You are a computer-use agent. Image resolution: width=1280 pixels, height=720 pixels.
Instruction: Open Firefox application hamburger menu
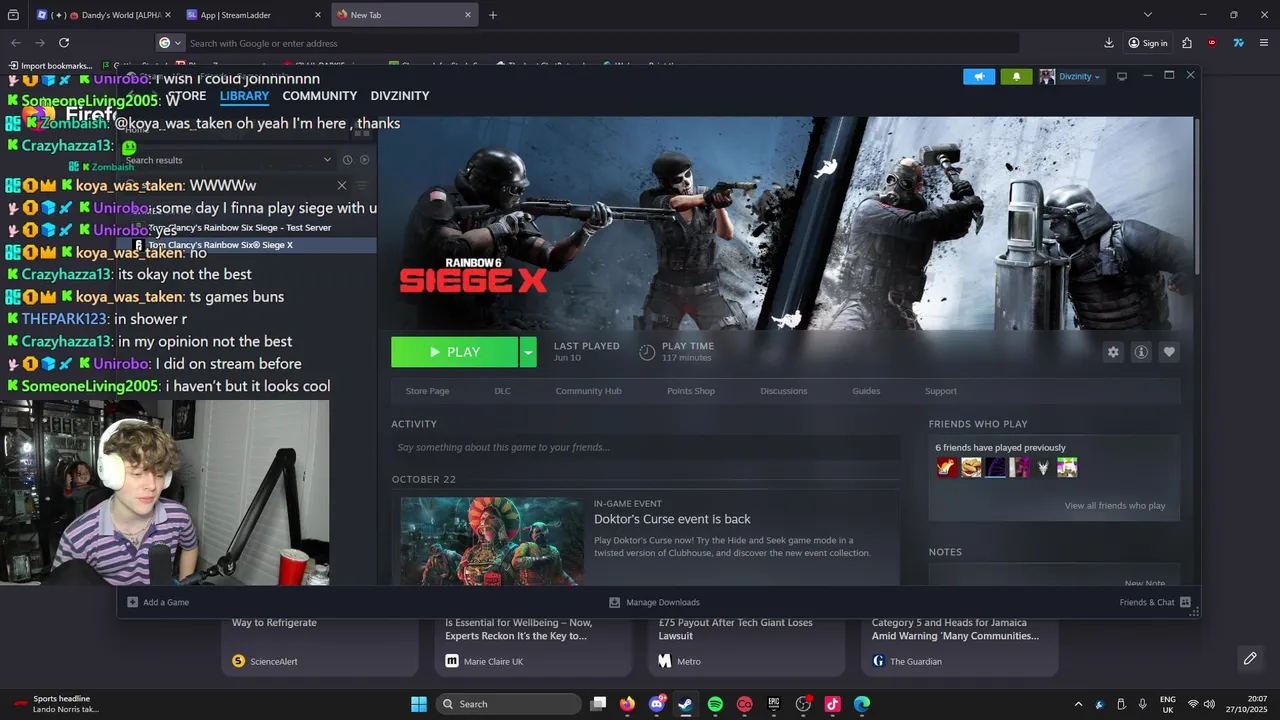pos(1264,43)
